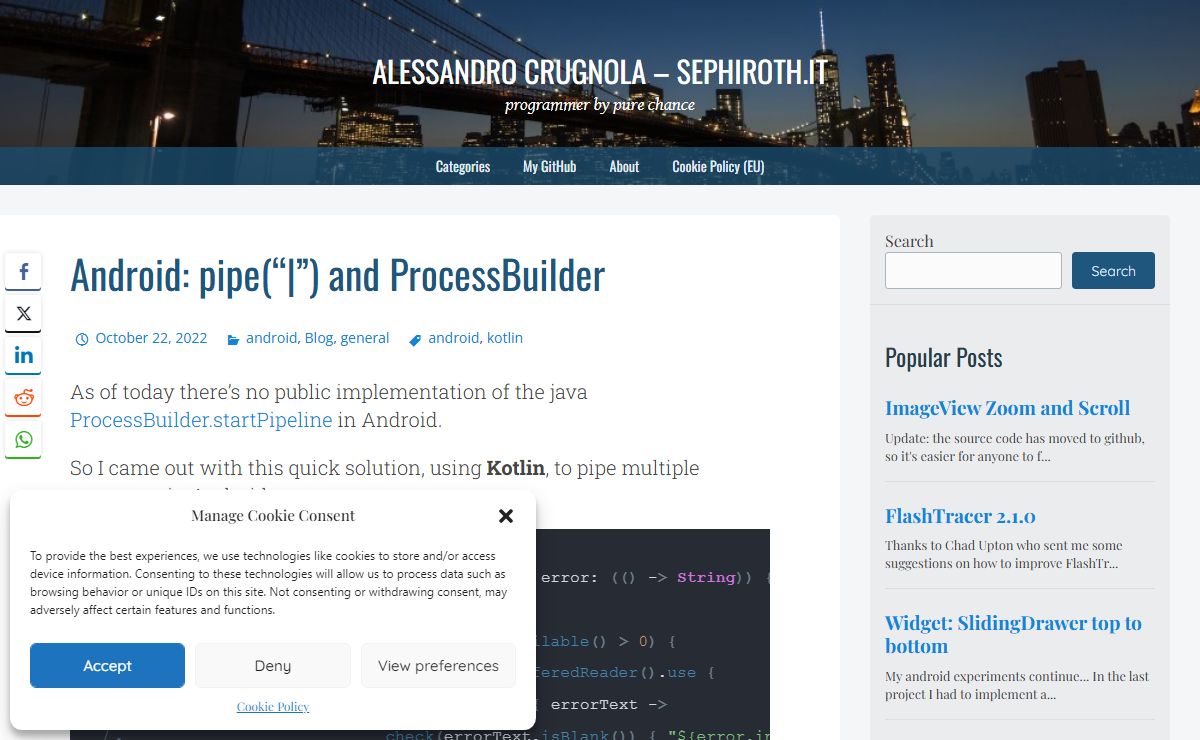Image resolution: width=1200 pixels, height=740 pixels.
Task: Open Categories in navigation menu
Action: pyautogui.click(x=463, y=167)
